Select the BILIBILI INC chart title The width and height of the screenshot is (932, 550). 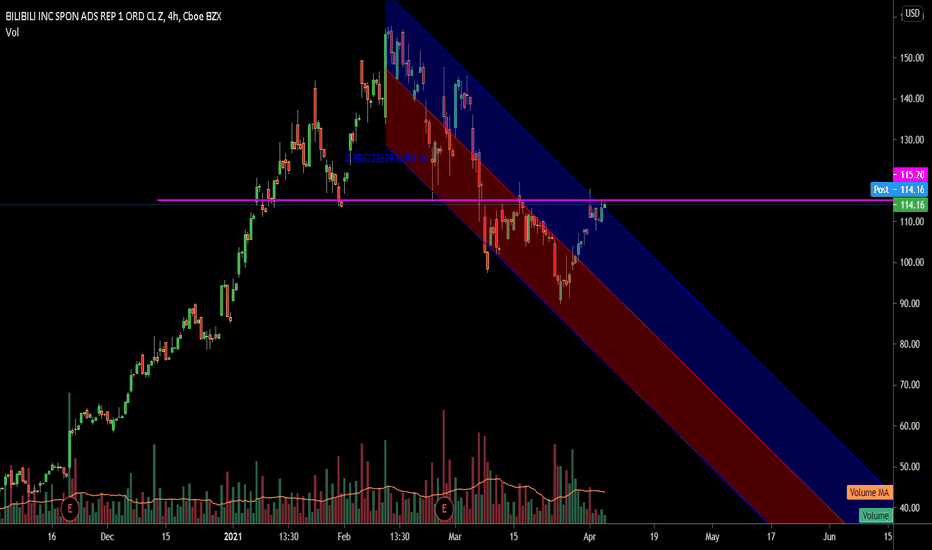(x=114, y=17)
